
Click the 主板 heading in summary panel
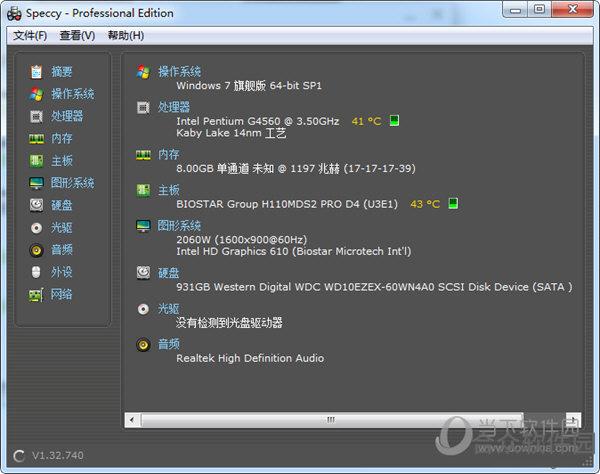click(x=169, y=190)
